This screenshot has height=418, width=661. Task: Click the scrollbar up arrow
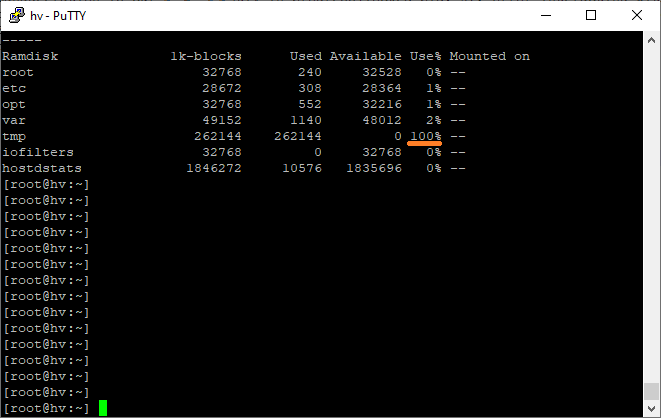pos(651,40)
